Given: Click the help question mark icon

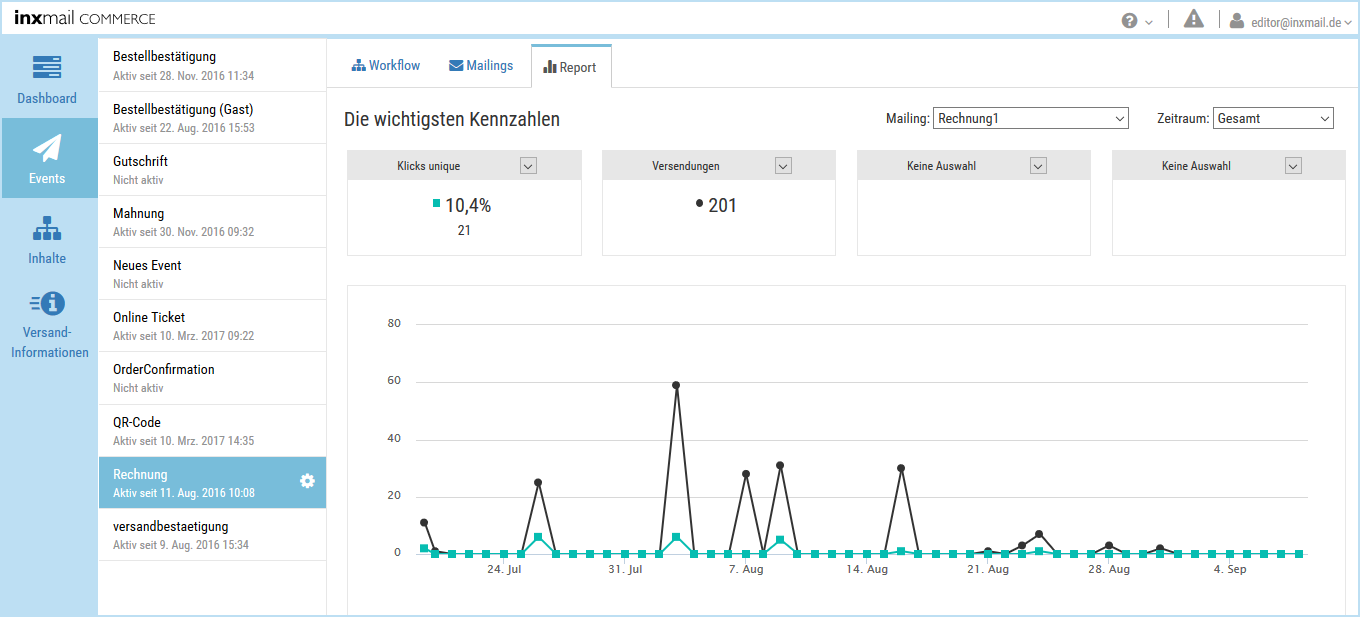Looking at the screenshot, I should click(1130, 20).
